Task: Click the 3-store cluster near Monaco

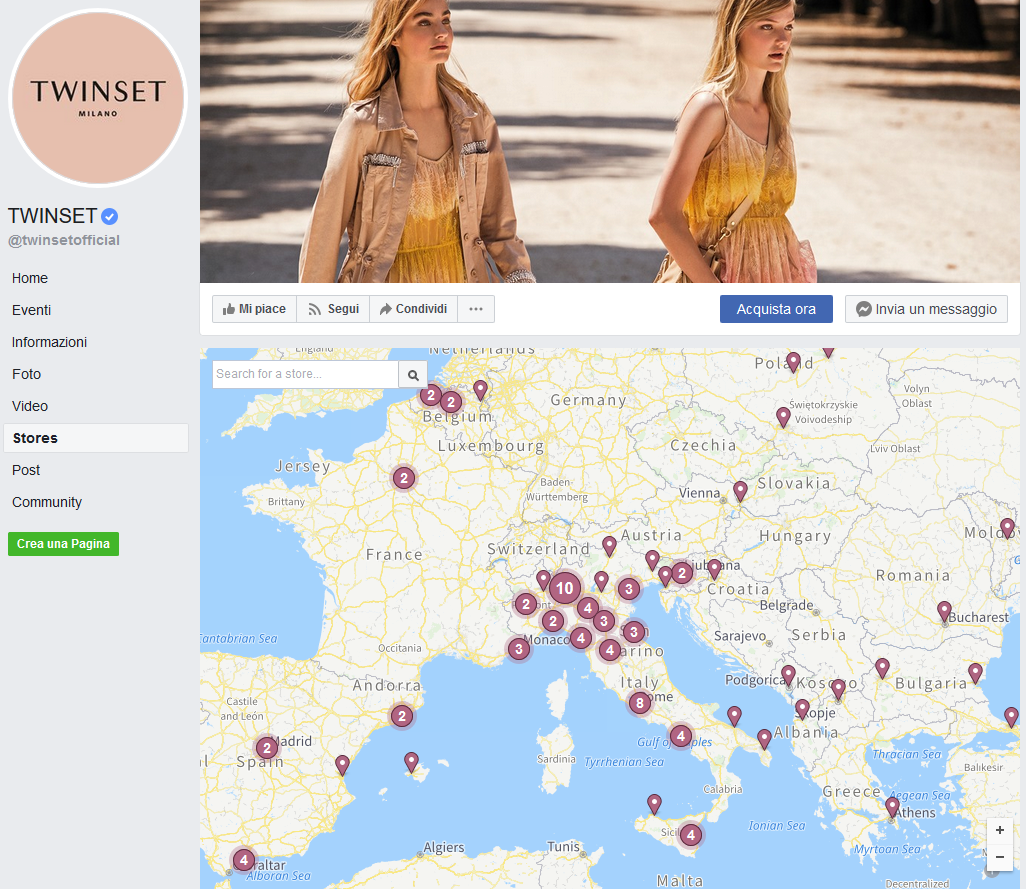Action: [x=519, y=649]
